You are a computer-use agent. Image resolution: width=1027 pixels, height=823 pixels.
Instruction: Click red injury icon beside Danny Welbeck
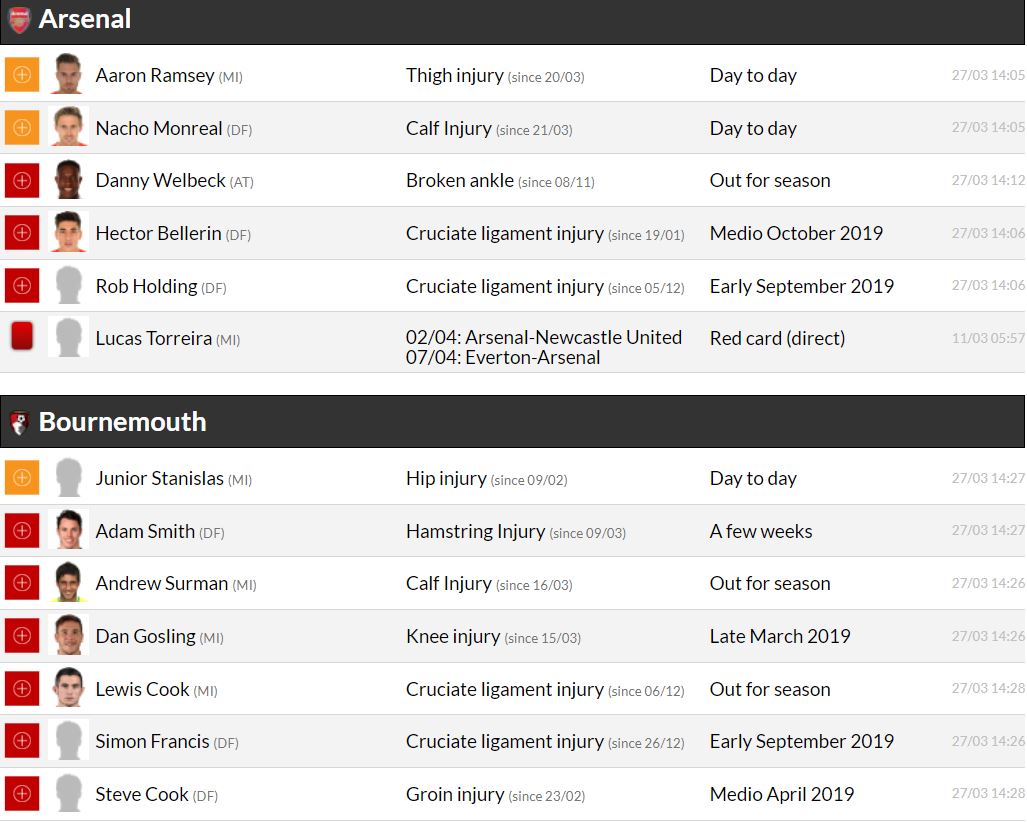(x=22, y=181)
